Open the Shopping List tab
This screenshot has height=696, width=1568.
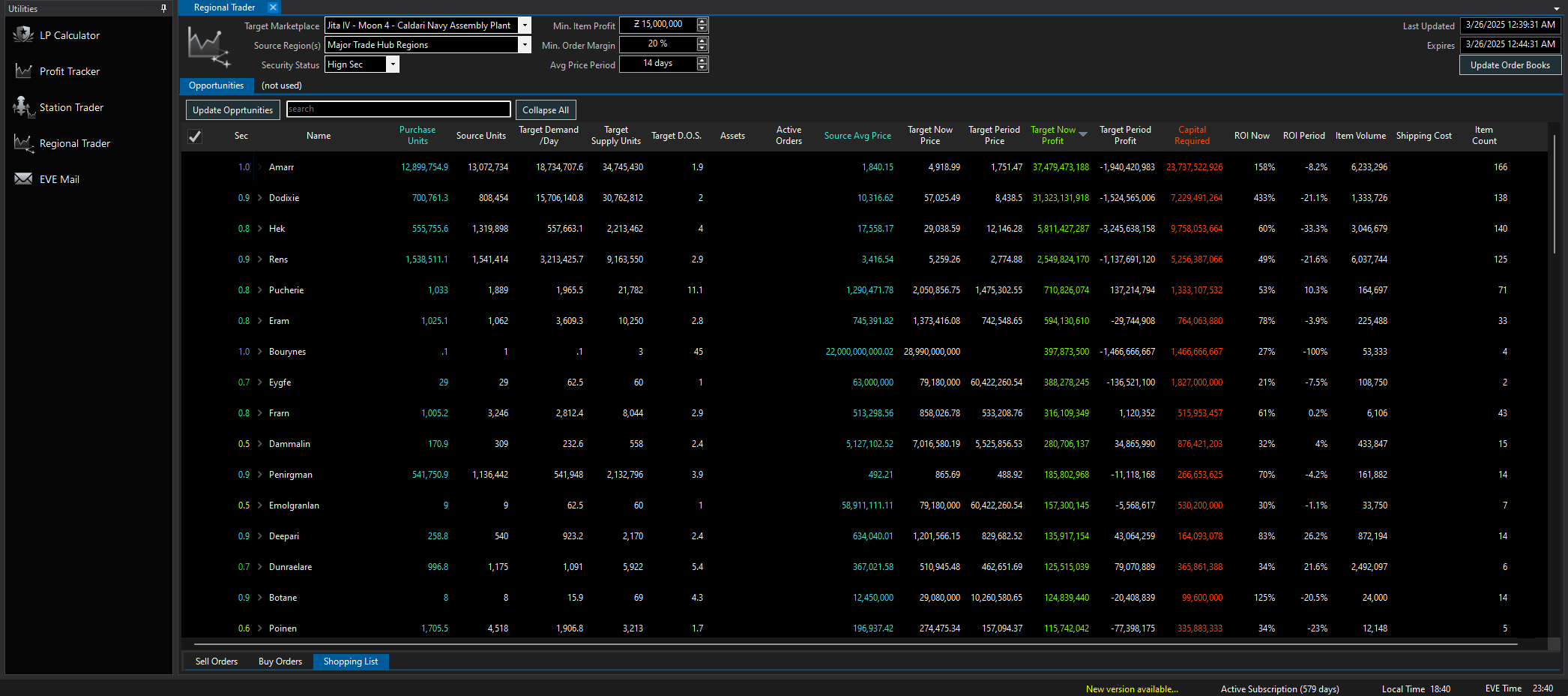point(351,661)
